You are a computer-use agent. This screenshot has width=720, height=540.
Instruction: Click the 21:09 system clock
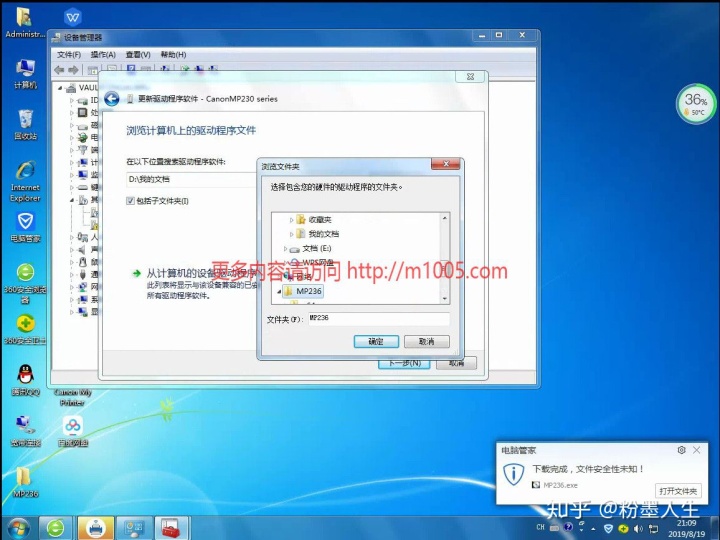click(x=686, y=523)
